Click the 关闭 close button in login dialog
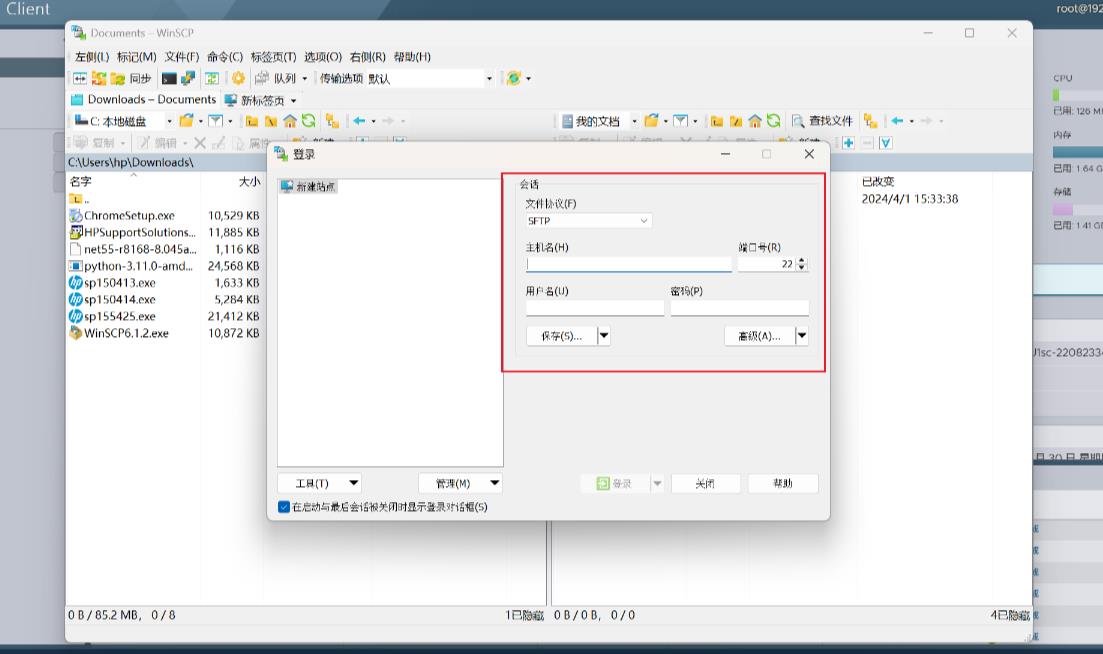 point(705,483)
